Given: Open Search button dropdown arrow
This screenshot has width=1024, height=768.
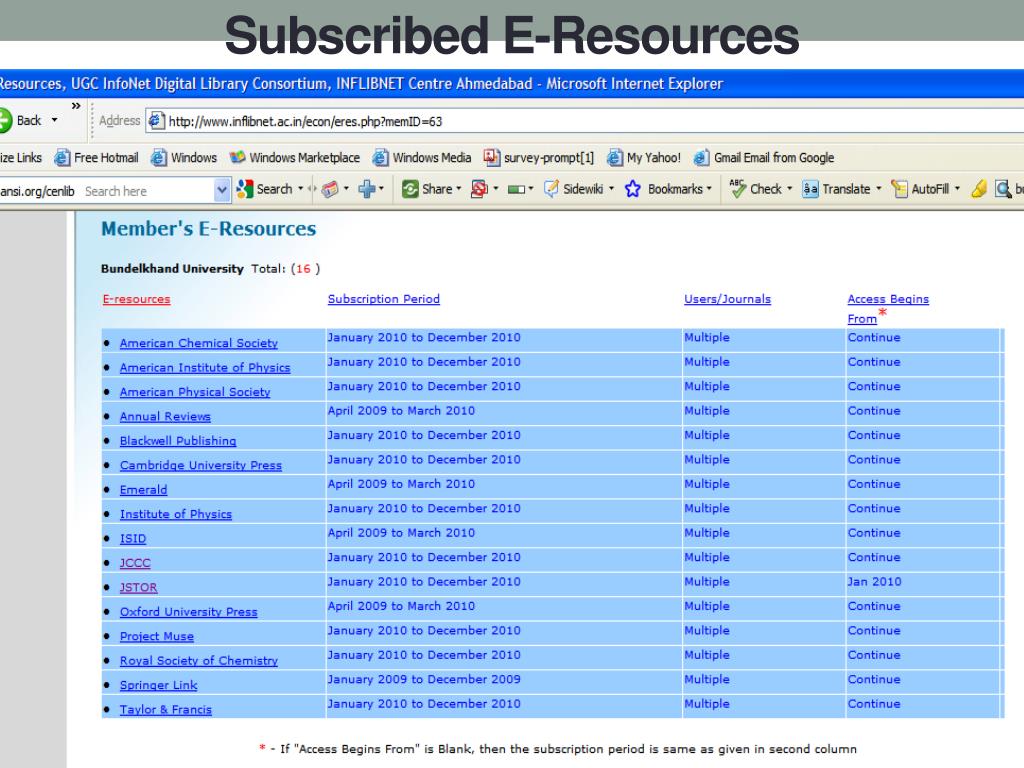Looking at the screenshot, I should point(300,189).
